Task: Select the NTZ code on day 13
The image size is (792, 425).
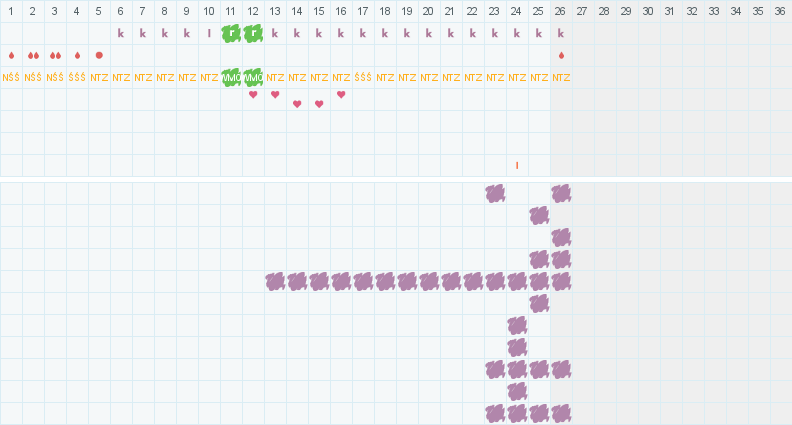Action: (x=275, y=77)
